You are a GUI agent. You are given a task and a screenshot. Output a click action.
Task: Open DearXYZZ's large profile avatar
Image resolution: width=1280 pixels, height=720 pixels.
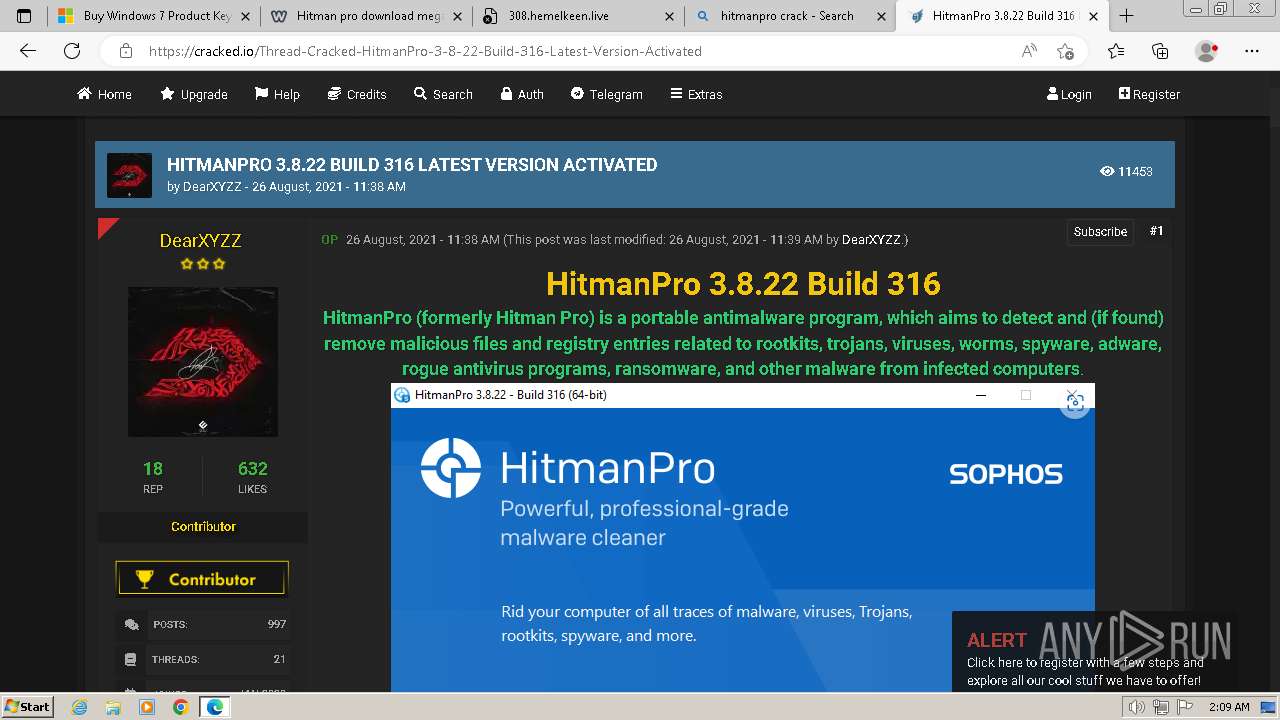click(203, 362)
